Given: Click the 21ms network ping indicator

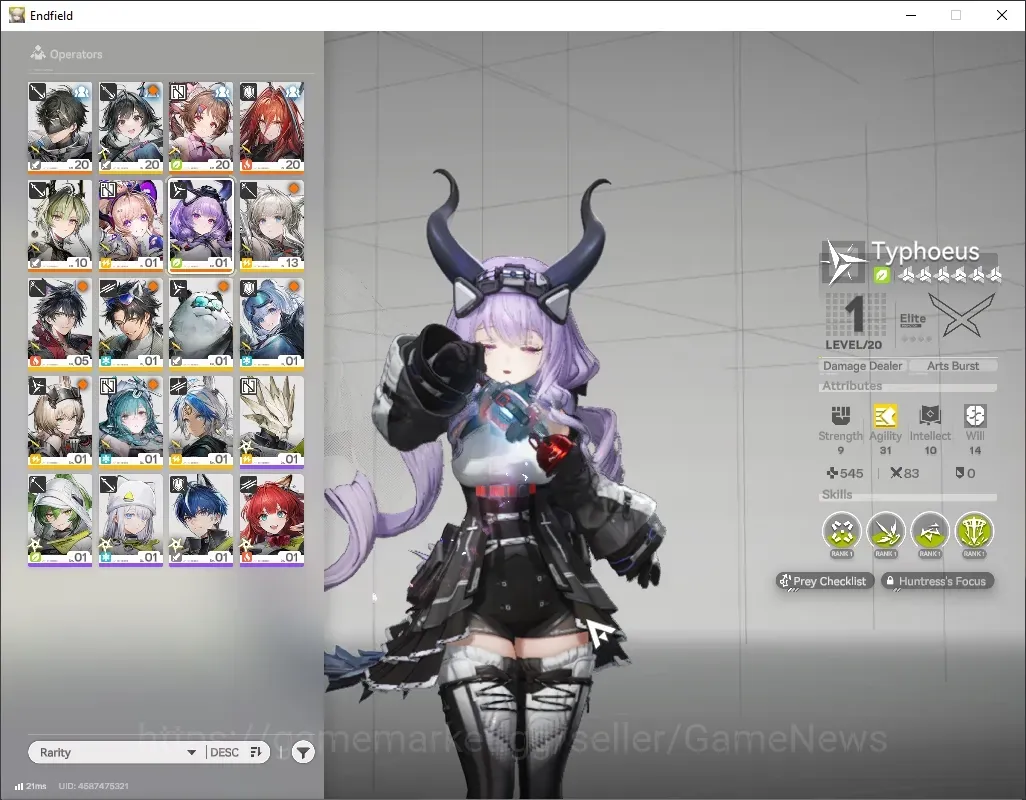Looking at the screenshot, I should (x=31, y=786).
